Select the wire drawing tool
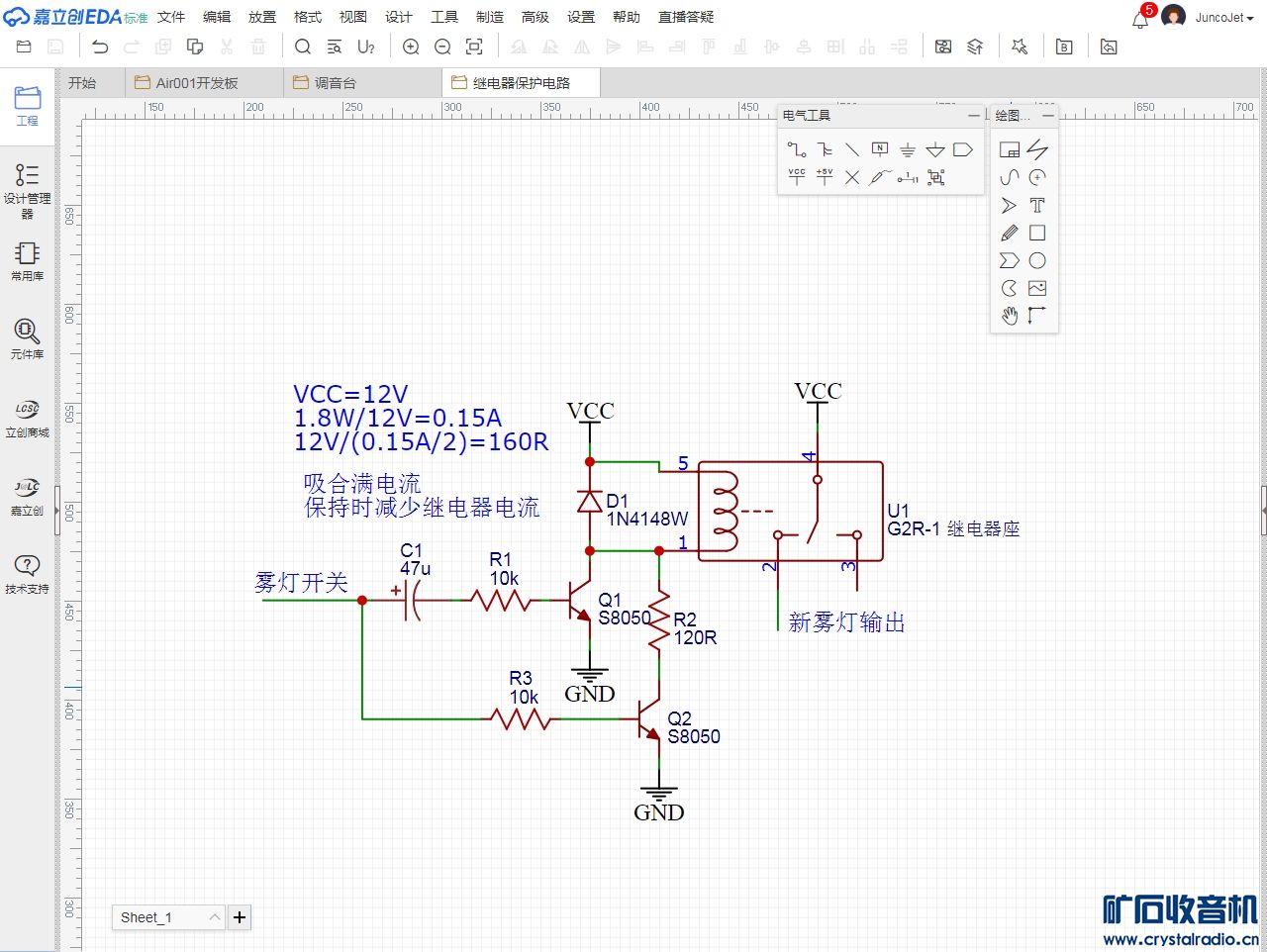This screenshot has width=1267, height=952. click(x=796, y=149)
